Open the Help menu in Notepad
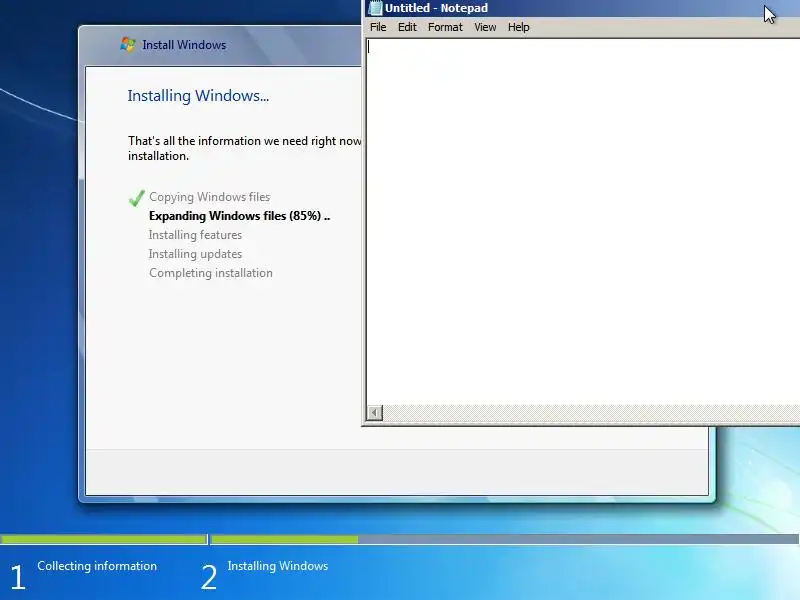 [518, 27]
